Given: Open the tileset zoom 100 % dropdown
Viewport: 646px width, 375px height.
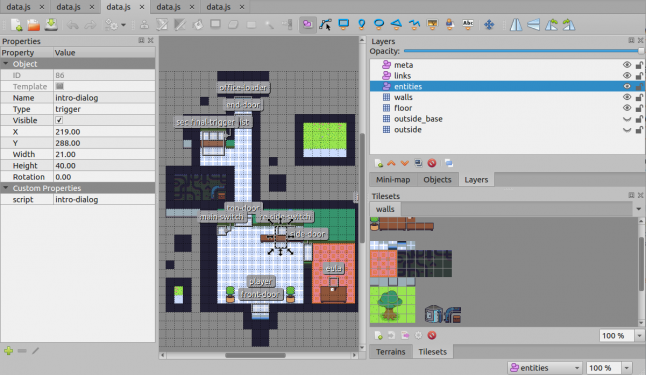Looking at the screenshot, I should click(x=639, y=336).
